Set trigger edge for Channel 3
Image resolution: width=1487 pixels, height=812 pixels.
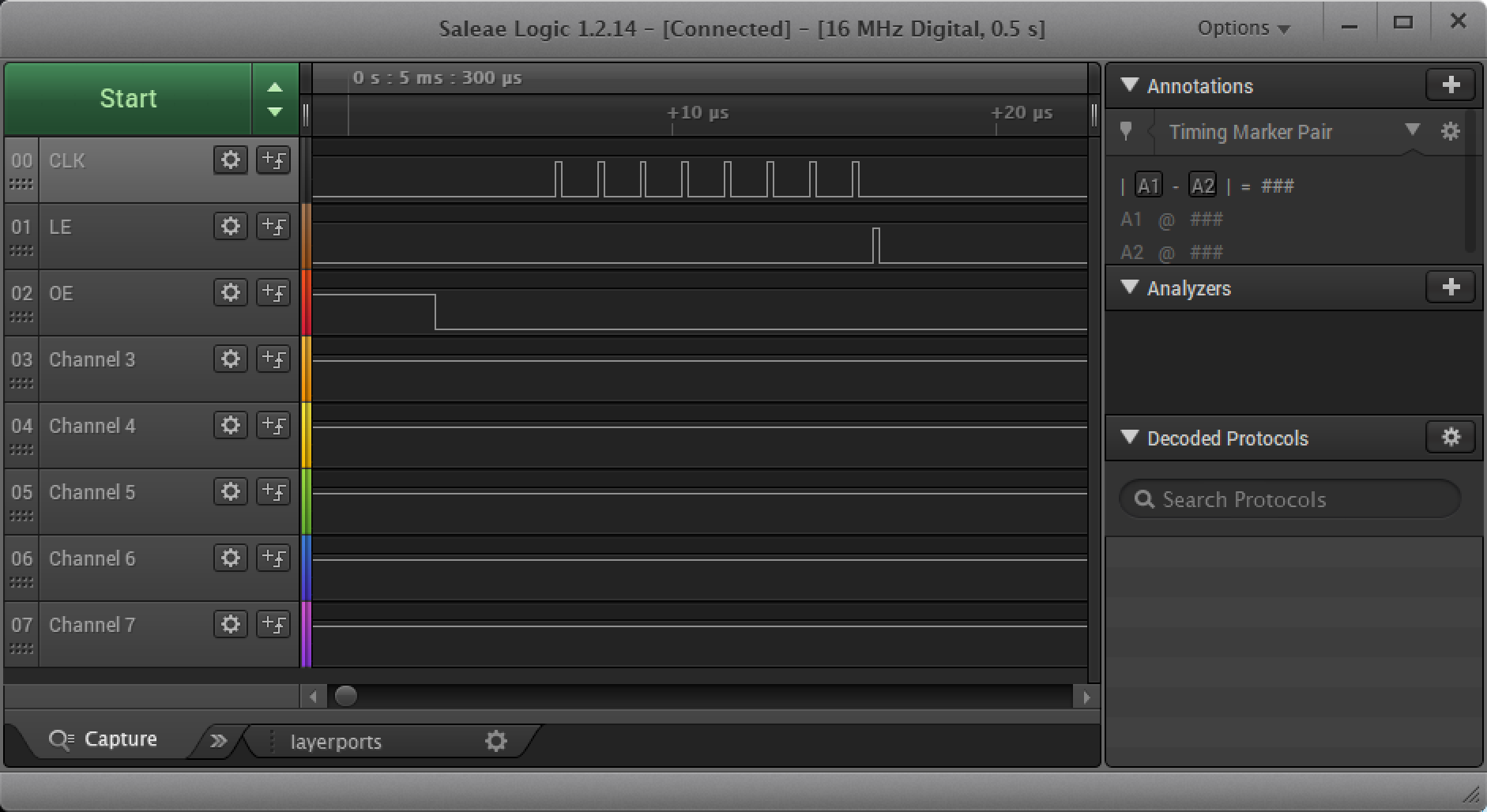(273, 359)
